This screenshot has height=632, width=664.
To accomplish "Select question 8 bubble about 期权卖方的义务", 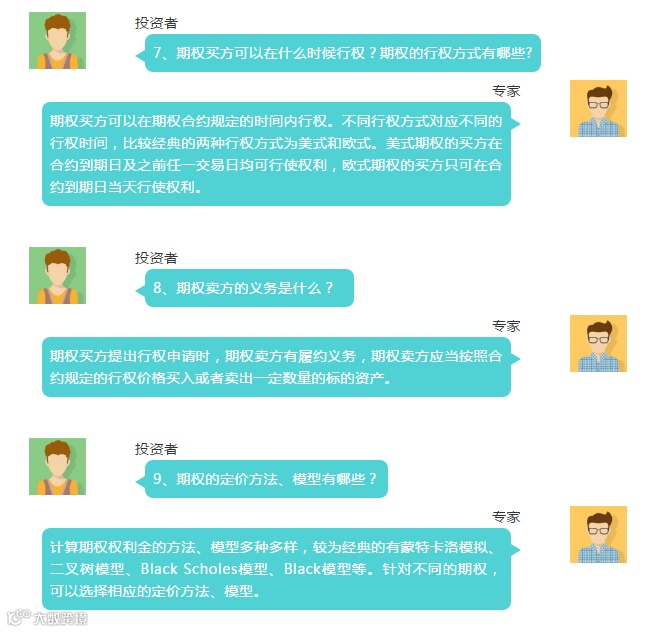I will coord(245,288).
